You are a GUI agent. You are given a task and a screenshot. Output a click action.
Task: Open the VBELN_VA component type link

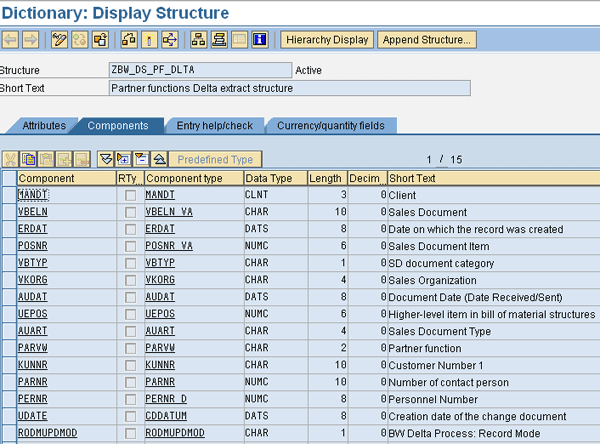[x=169, y=212]
